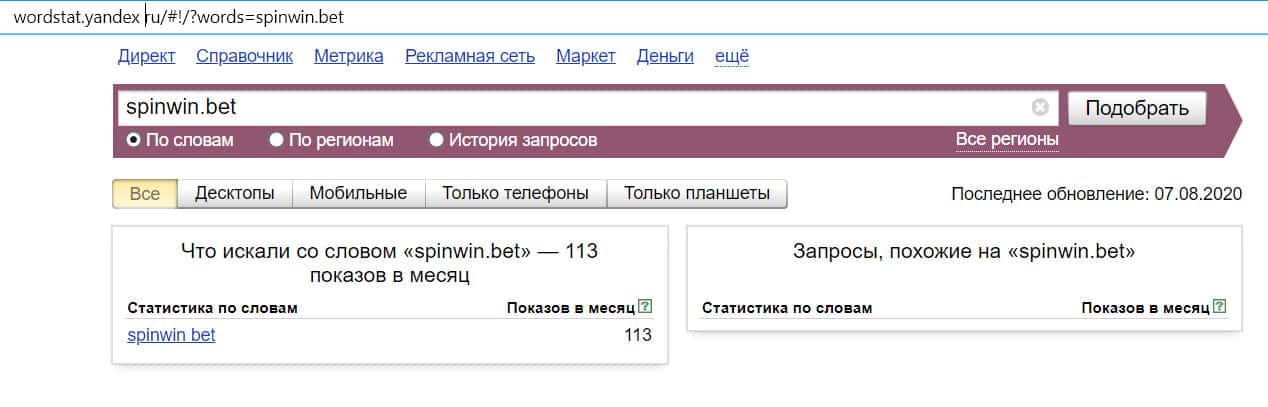Viewport: 1268px width, 407px height.
Task: Click help icon in similar queries panel
Action: (x=1220, y=307)
